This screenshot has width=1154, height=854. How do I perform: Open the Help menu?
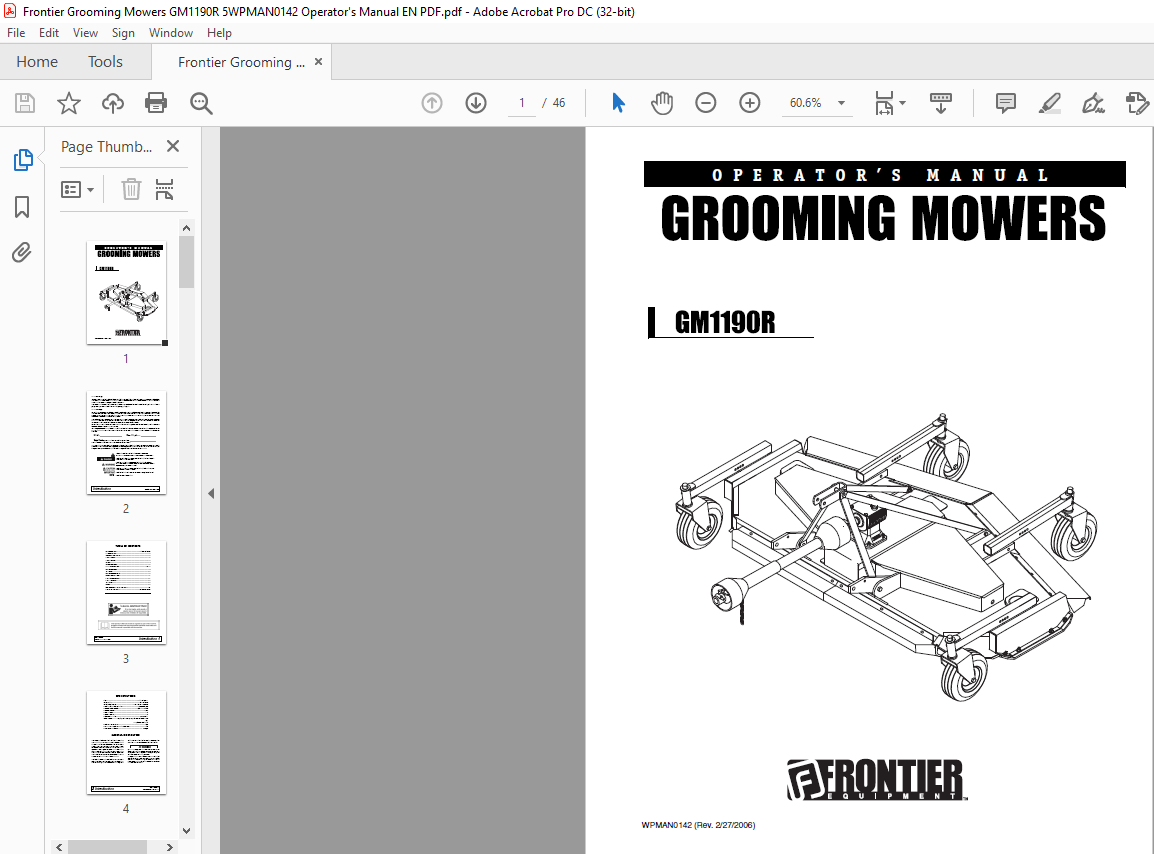pyautogui.click(x=219, y=33)
